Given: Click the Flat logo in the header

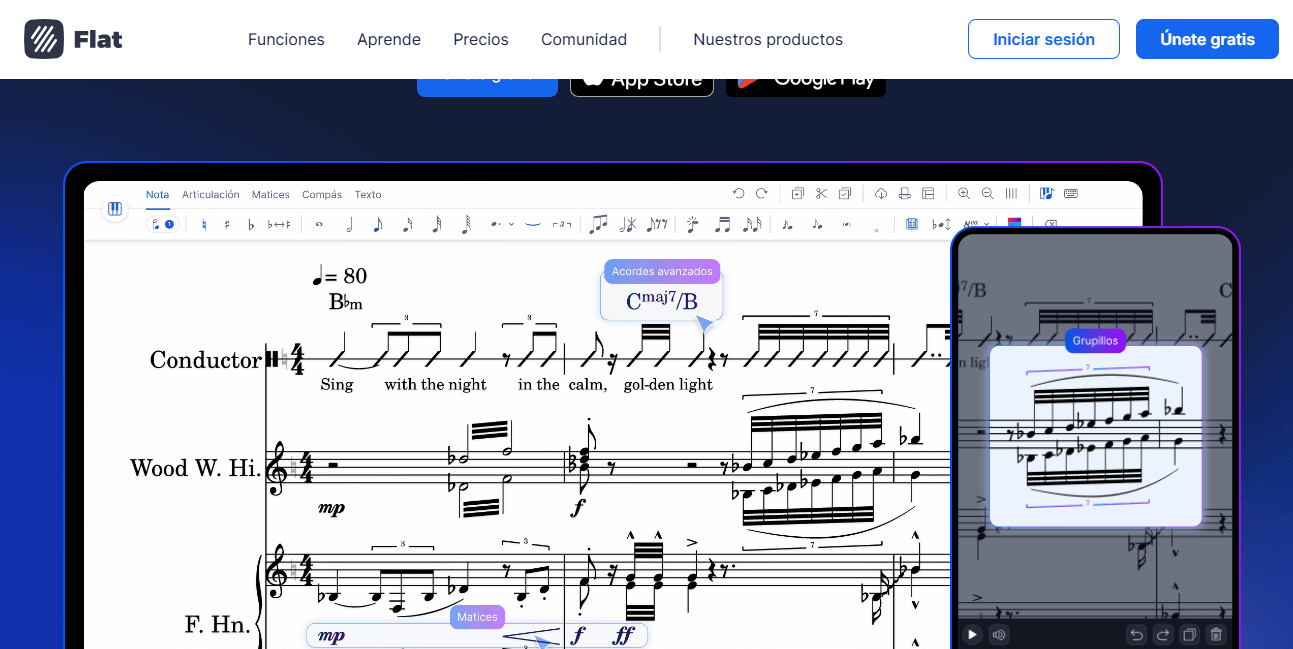Looking at the screenshot, I should pyautogui.click(x=74, y=40).
